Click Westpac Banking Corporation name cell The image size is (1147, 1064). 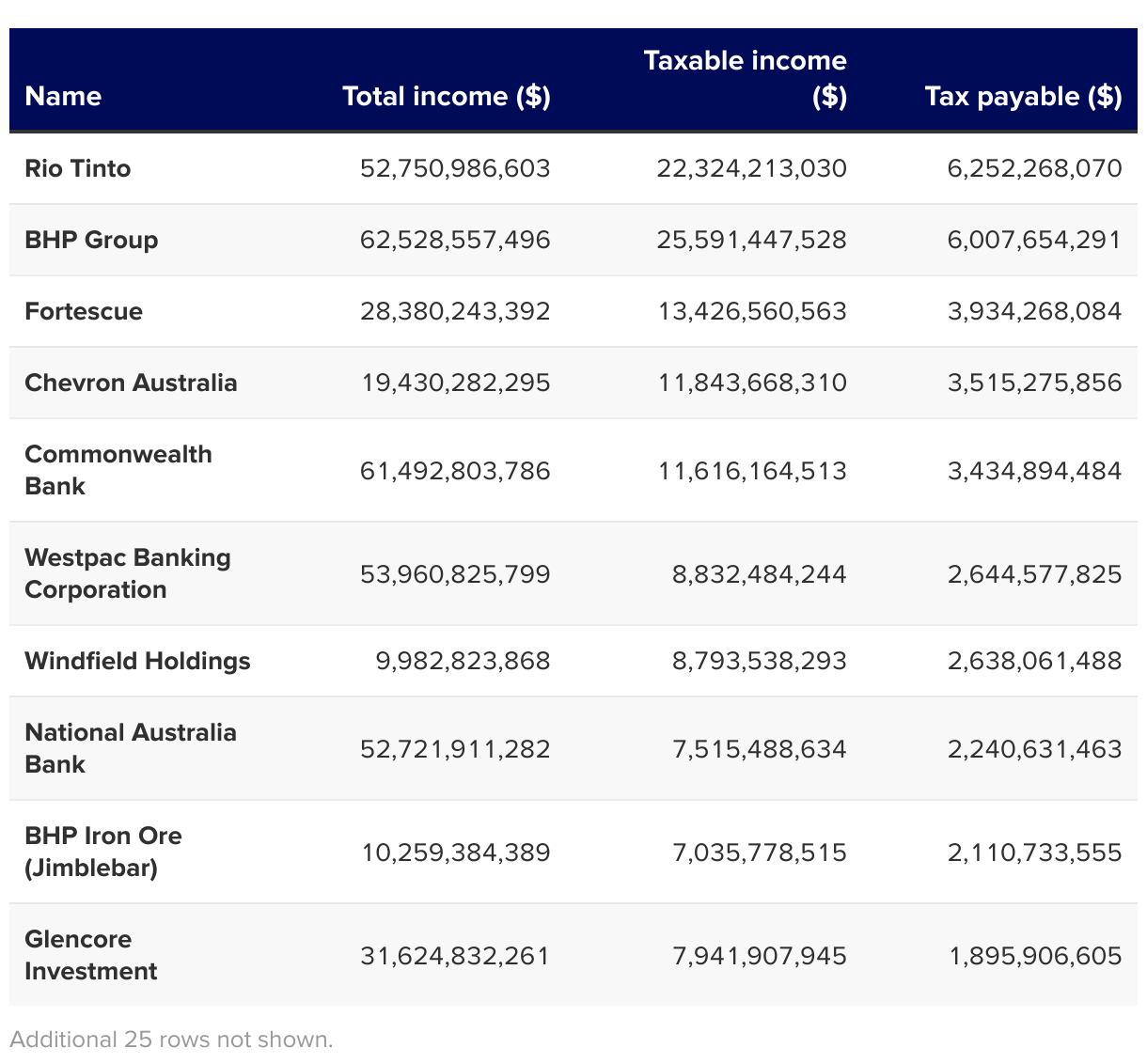coord(128,573)
